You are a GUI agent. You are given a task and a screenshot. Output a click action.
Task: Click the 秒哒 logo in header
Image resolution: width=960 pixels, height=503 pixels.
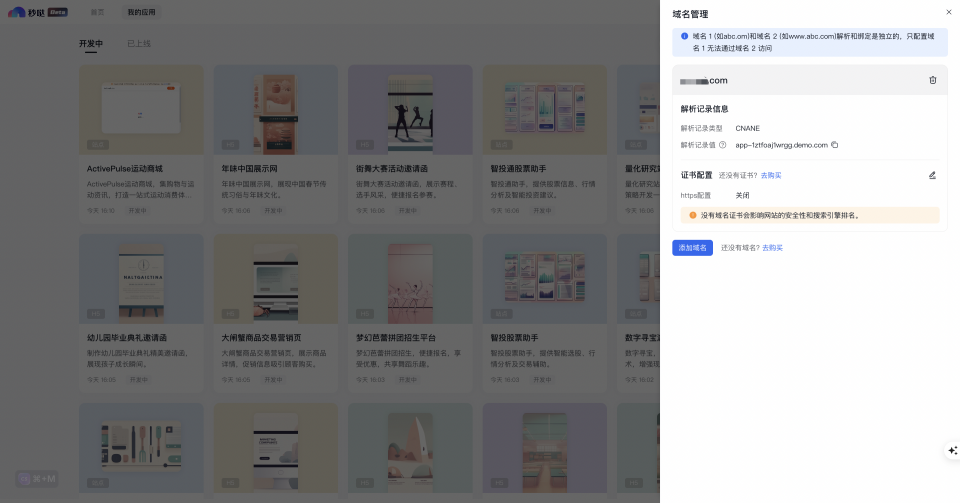pyautogui.click(x=37, y=12)
